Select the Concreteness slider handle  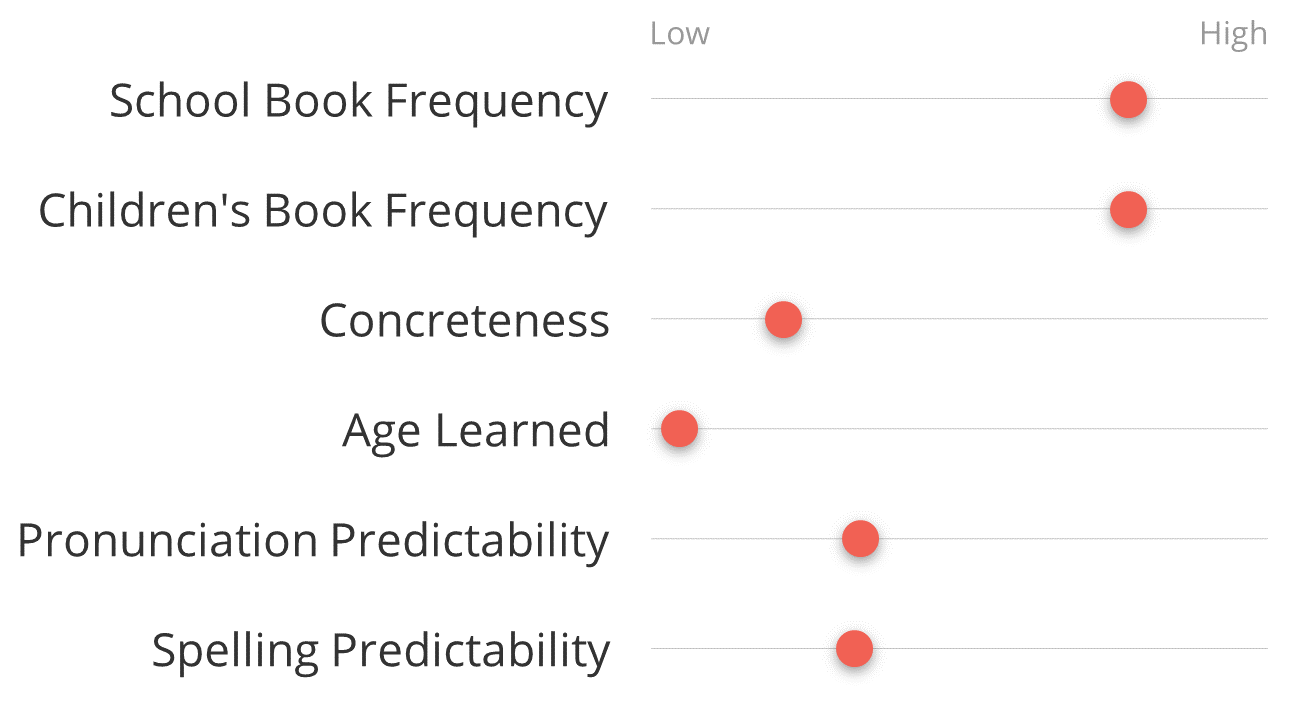[x=783, y=320]
